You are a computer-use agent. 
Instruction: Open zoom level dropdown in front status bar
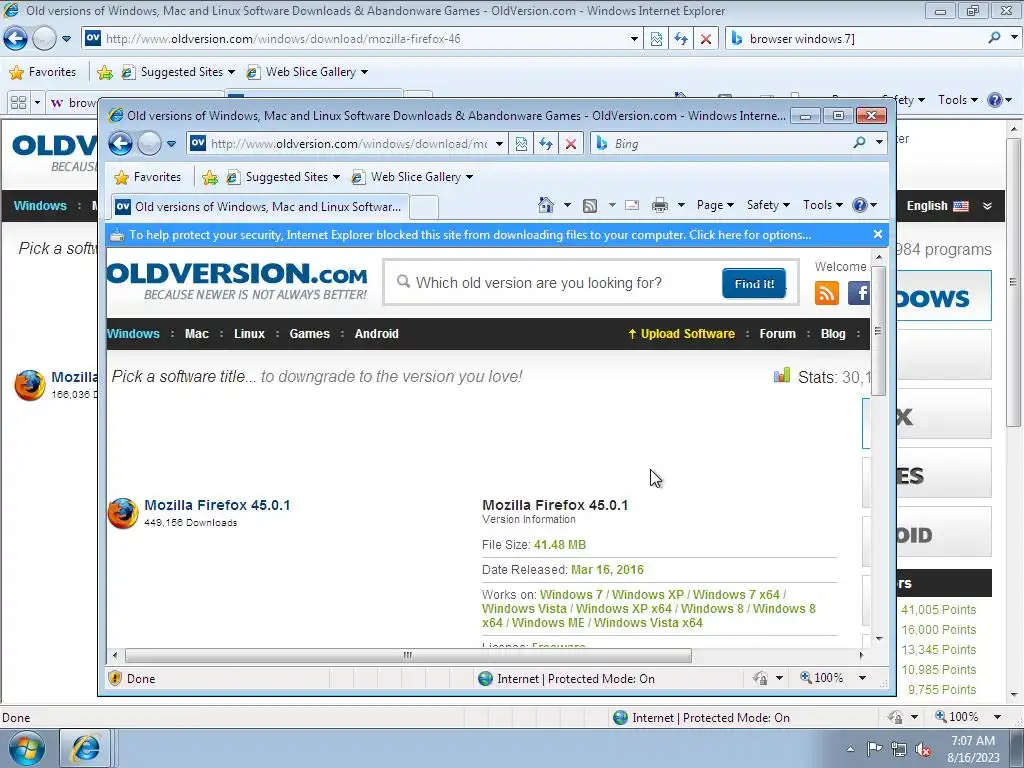click(862, 678)
